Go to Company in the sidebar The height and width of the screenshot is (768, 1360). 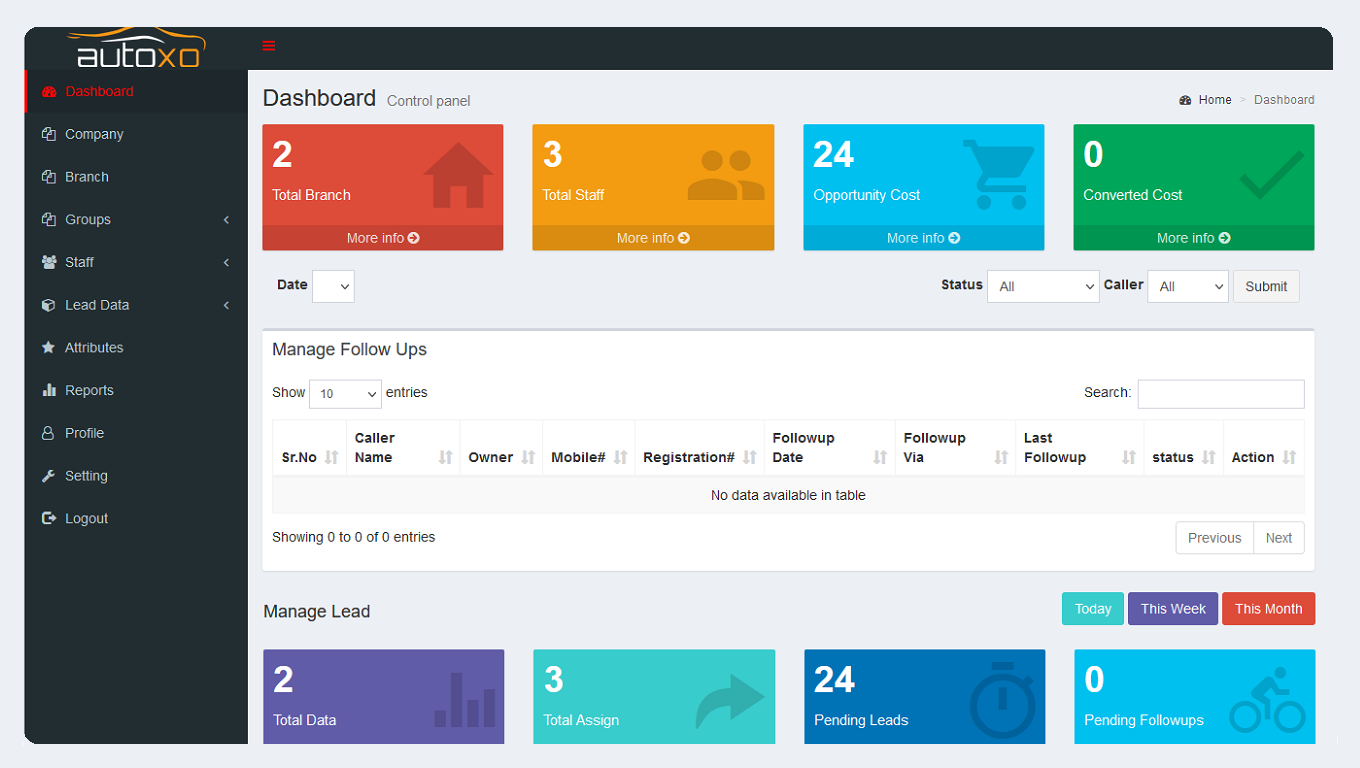pos(94,134)
